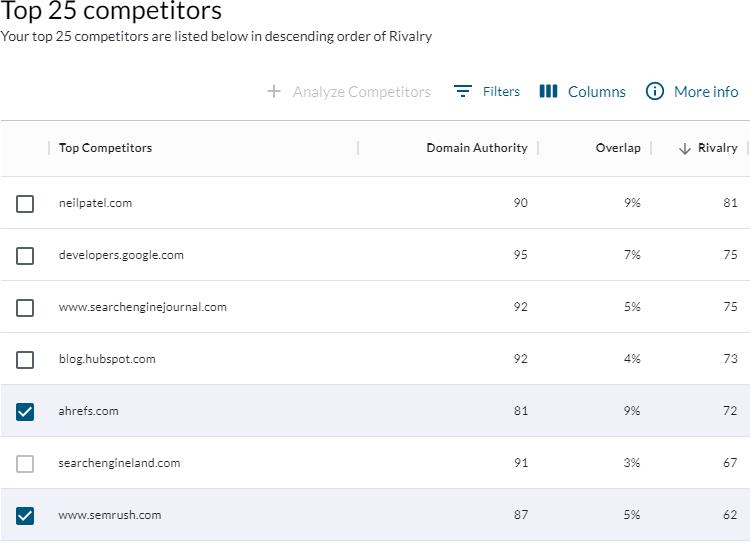Tick the developers.google.com checkbox
750x543 pixels.
point(25,256)
